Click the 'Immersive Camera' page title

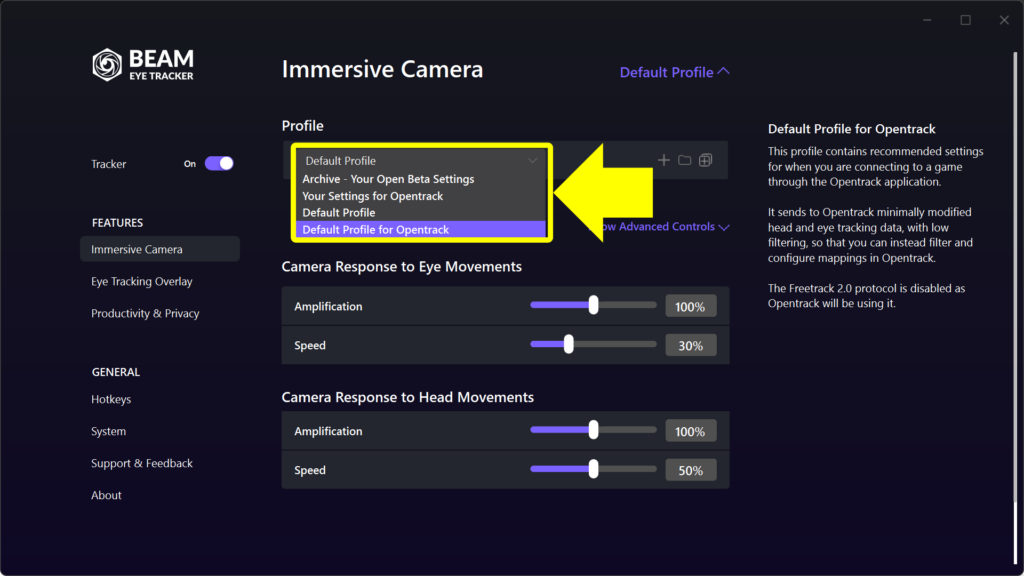coord(382,69)
